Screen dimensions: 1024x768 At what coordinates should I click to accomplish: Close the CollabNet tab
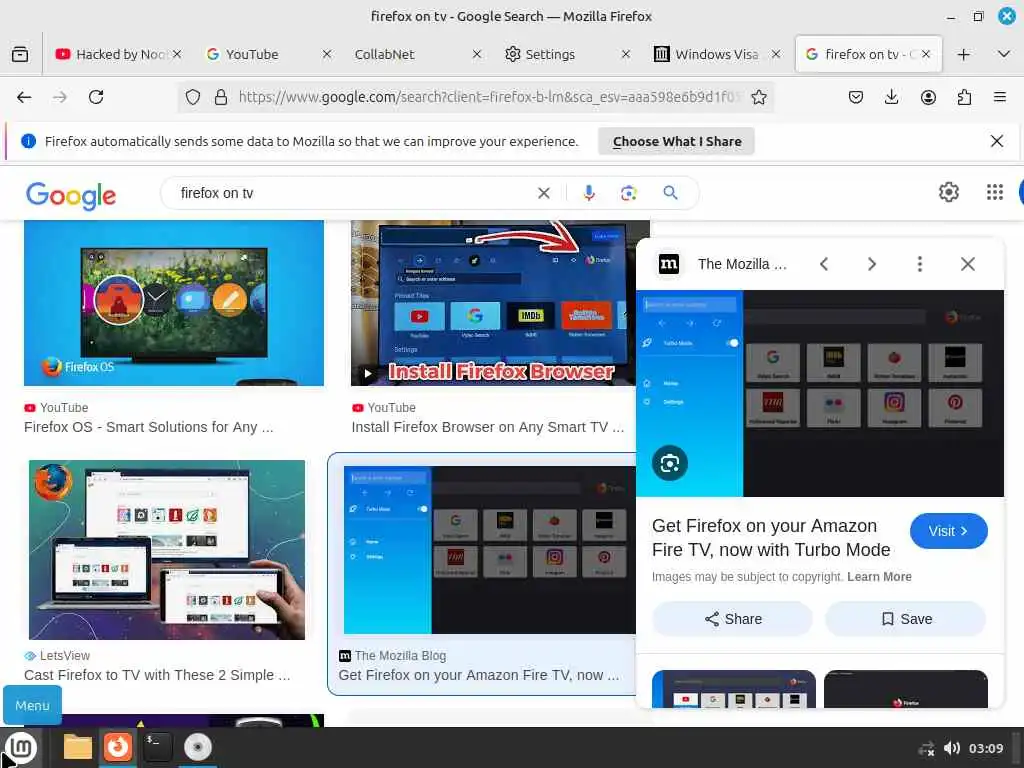477,54
